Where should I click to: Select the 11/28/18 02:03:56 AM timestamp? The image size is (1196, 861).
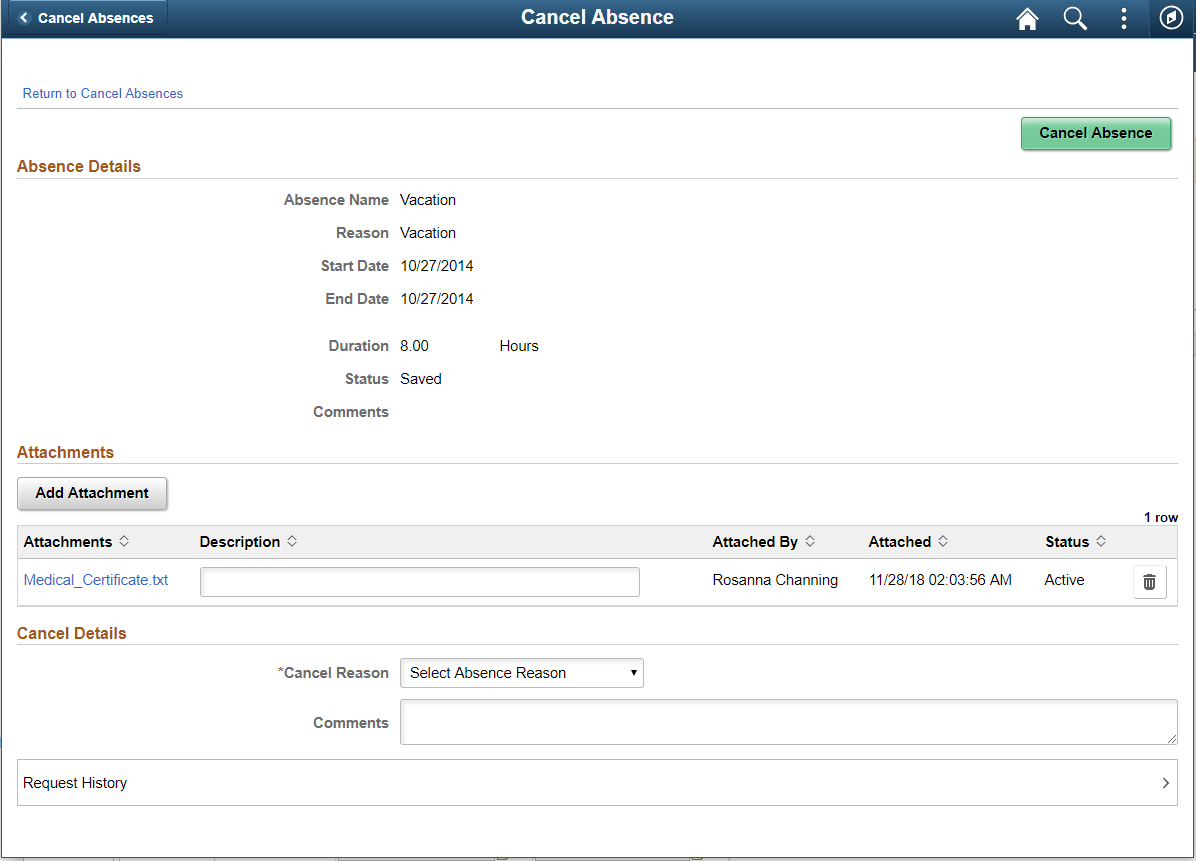coord(940,580)
